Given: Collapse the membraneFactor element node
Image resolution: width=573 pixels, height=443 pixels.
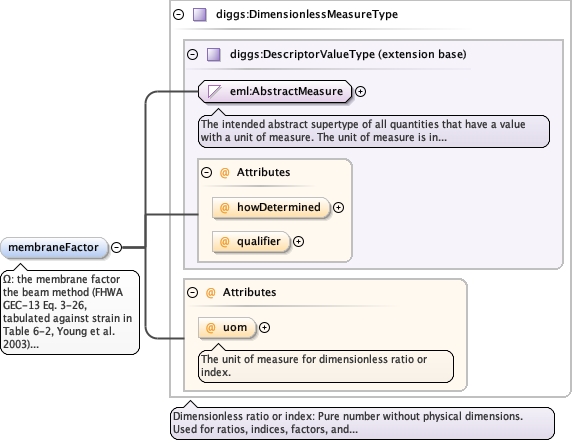Looking at the screenshot, I should tap(116, 247).
